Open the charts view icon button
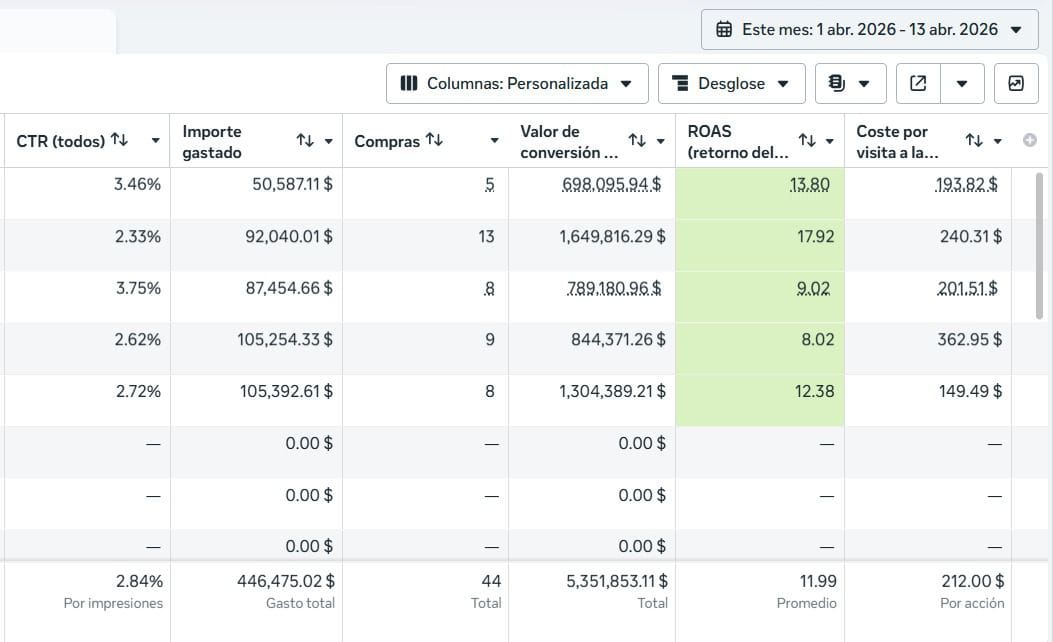 point(1016,83)
